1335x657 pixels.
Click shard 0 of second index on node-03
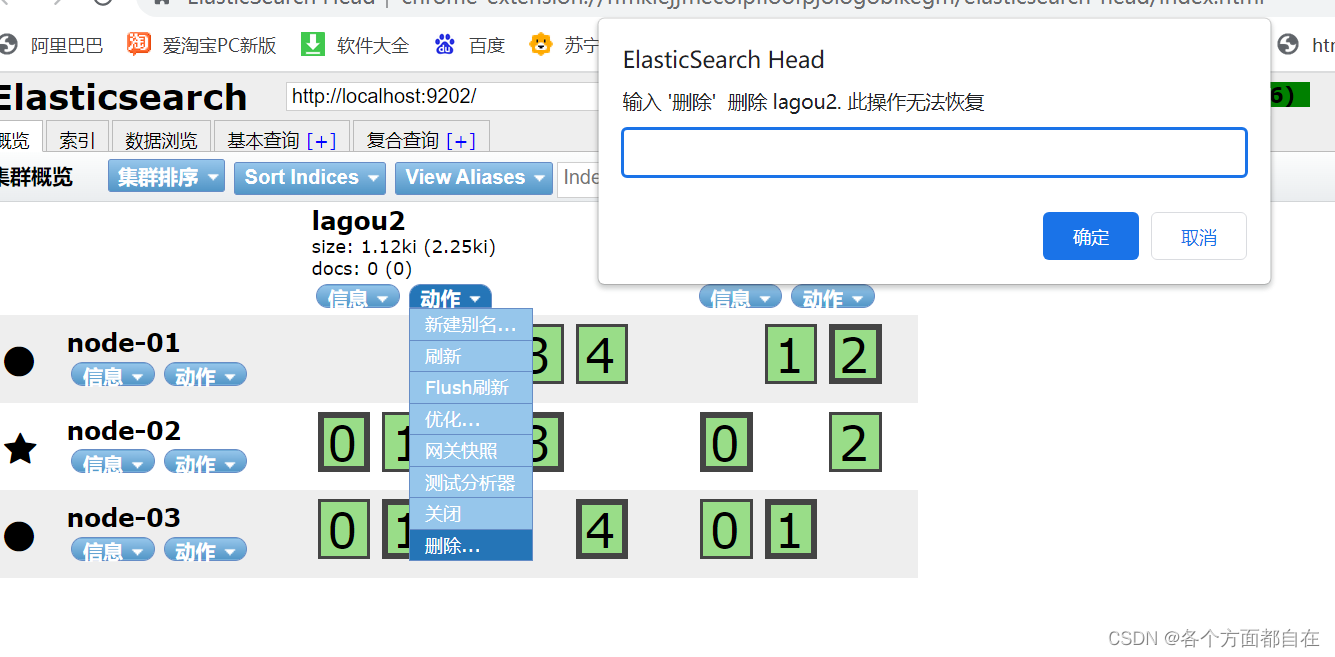coord(726,529)
